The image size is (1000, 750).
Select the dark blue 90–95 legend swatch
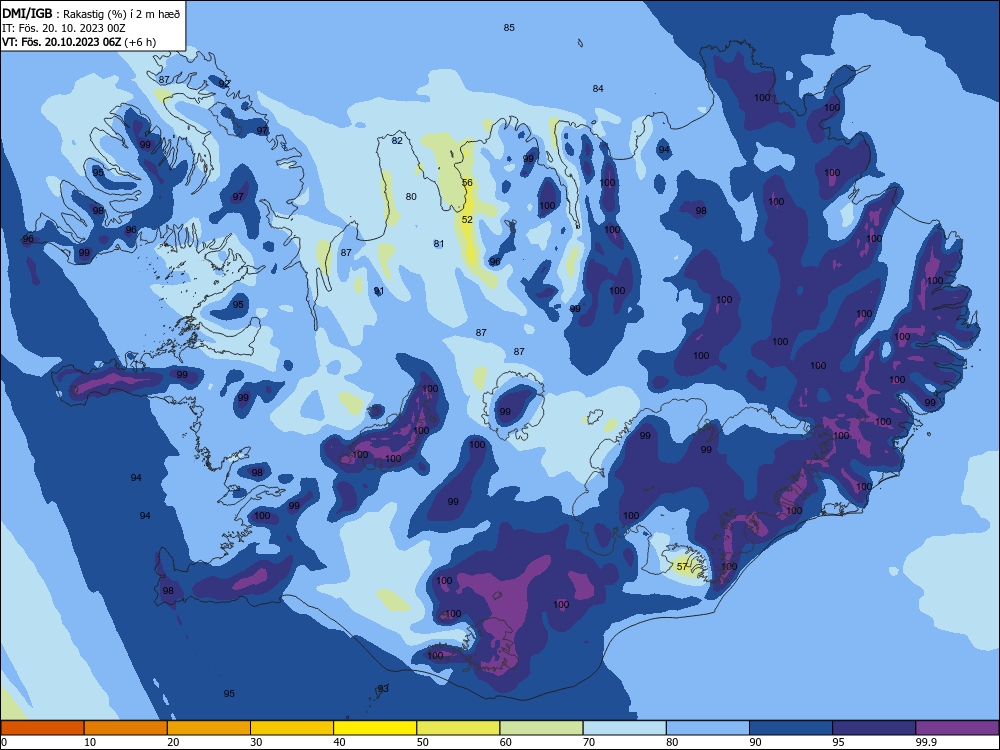coord(791,728)
